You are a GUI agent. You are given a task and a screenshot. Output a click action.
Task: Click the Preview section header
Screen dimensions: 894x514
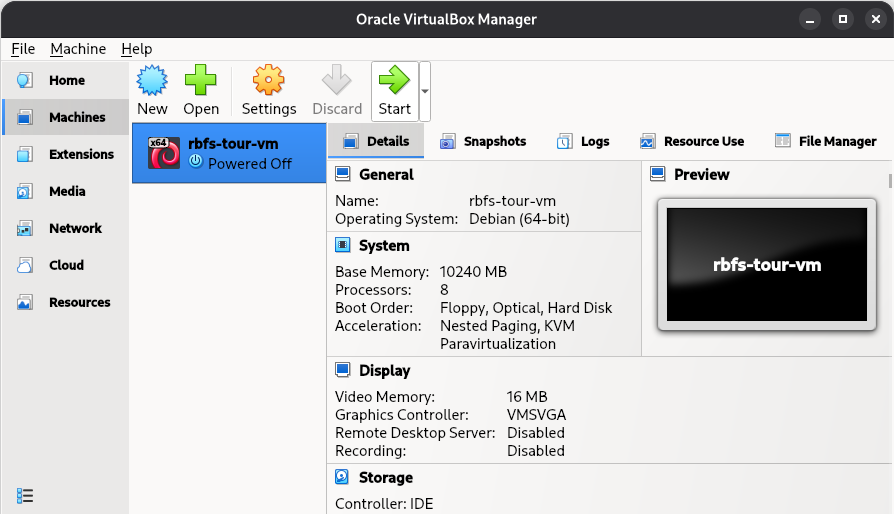click(x=701, y=175)
